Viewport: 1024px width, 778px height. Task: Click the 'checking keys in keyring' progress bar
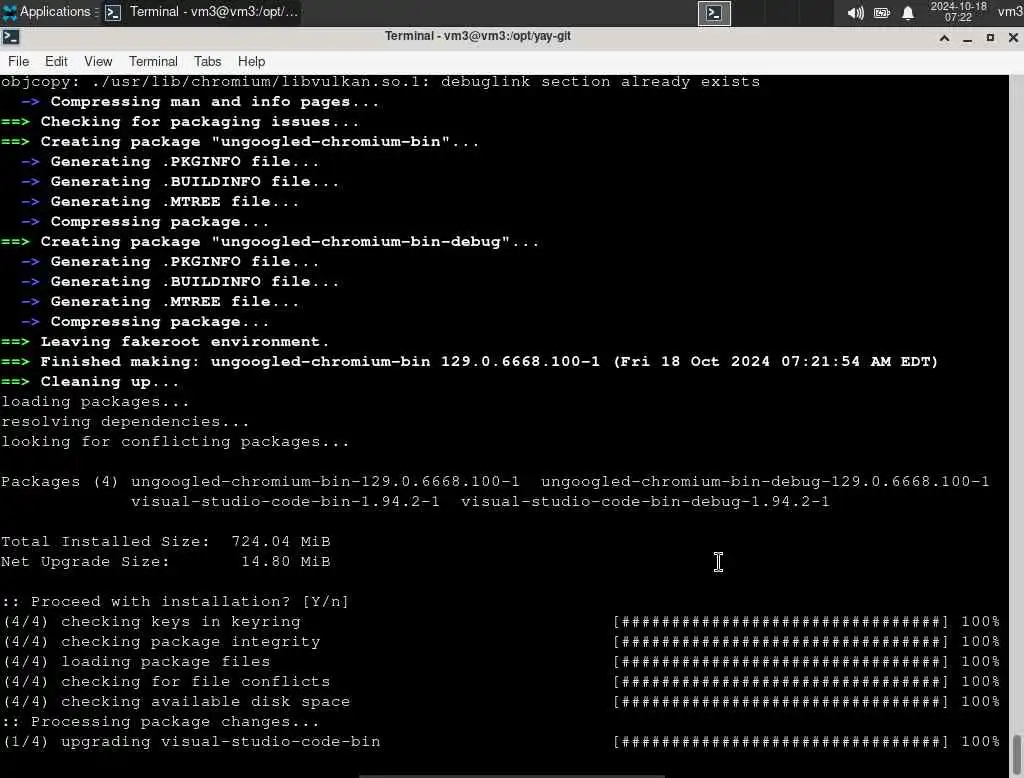[780, 622]
